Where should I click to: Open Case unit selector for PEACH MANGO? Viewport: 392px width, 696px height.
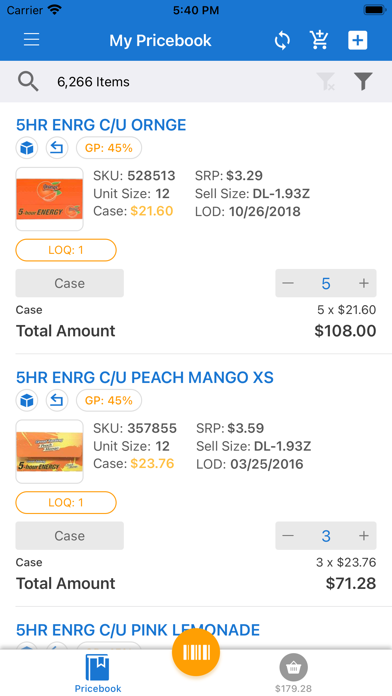pos(70,536)
